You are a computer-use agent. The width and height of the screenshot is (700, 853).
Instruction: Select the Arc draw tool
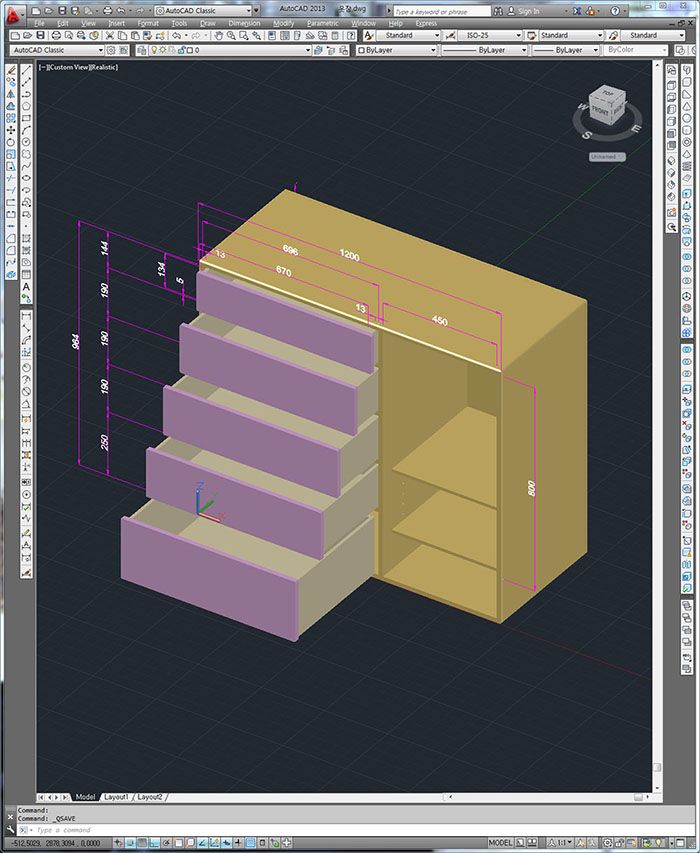click(x=26, y=130)
